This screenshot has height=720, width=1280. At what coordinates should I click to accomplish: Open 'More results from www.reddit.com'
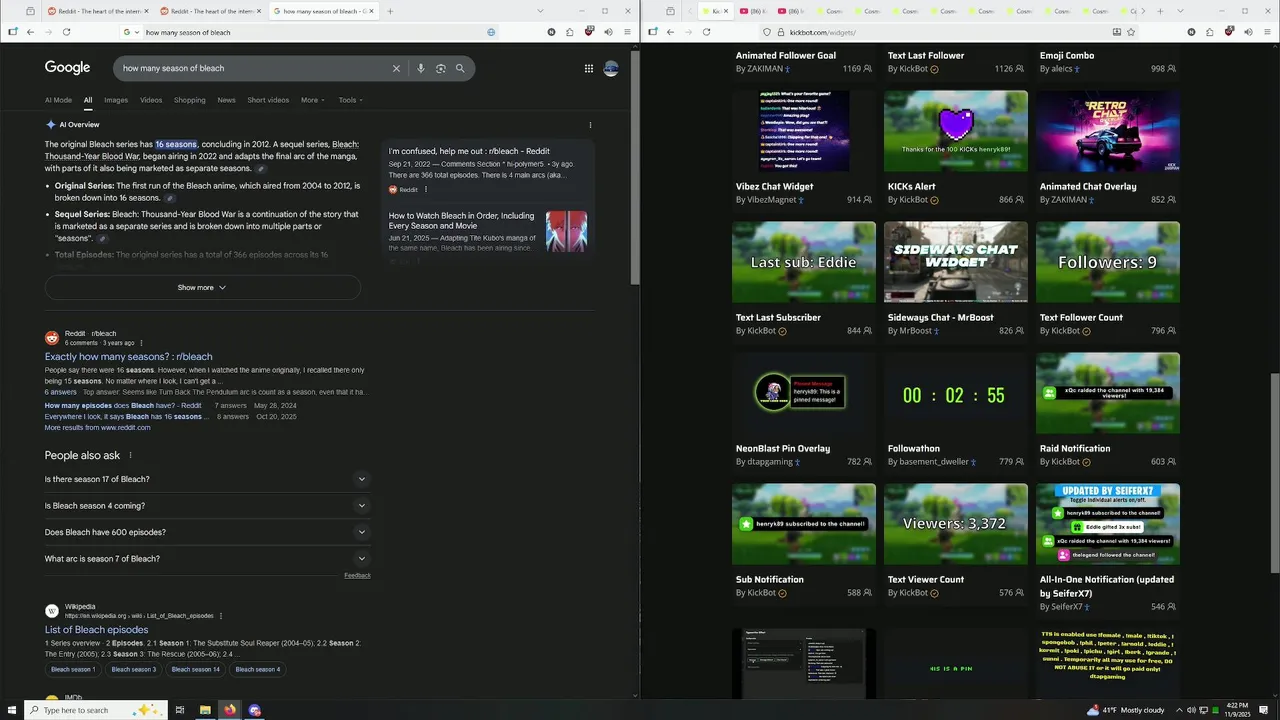(x=97, y=427)
